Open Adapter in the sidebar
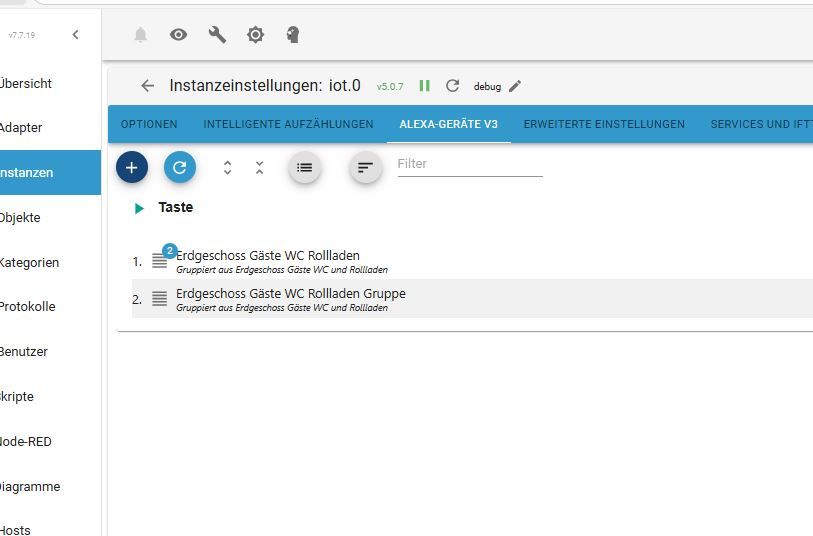The width and height of the screenshot is (813, 536). click(50, 128)
